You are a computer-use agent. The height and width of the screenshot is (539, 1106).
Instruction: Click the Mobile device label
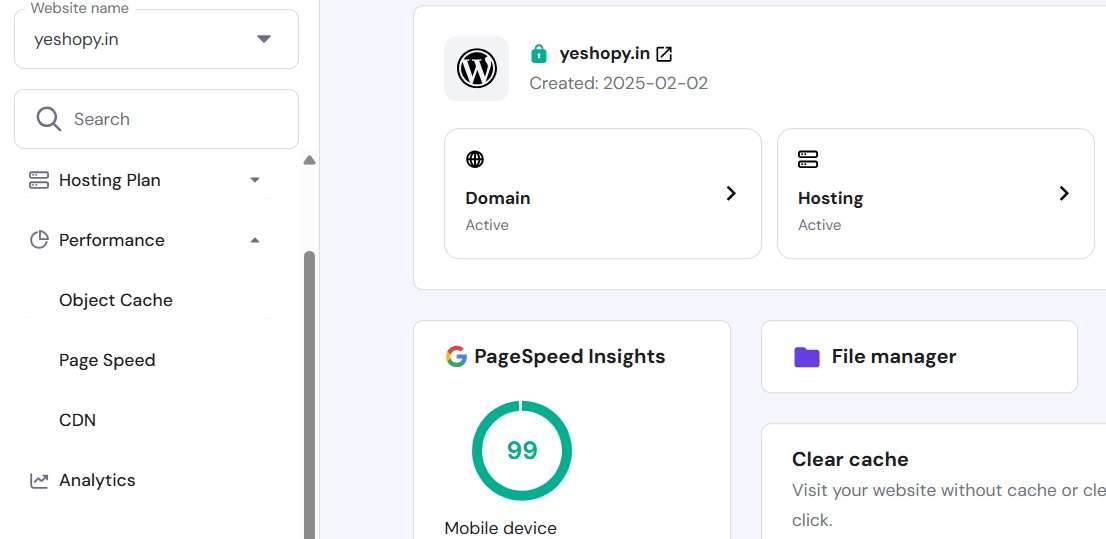tap(501, 528)
